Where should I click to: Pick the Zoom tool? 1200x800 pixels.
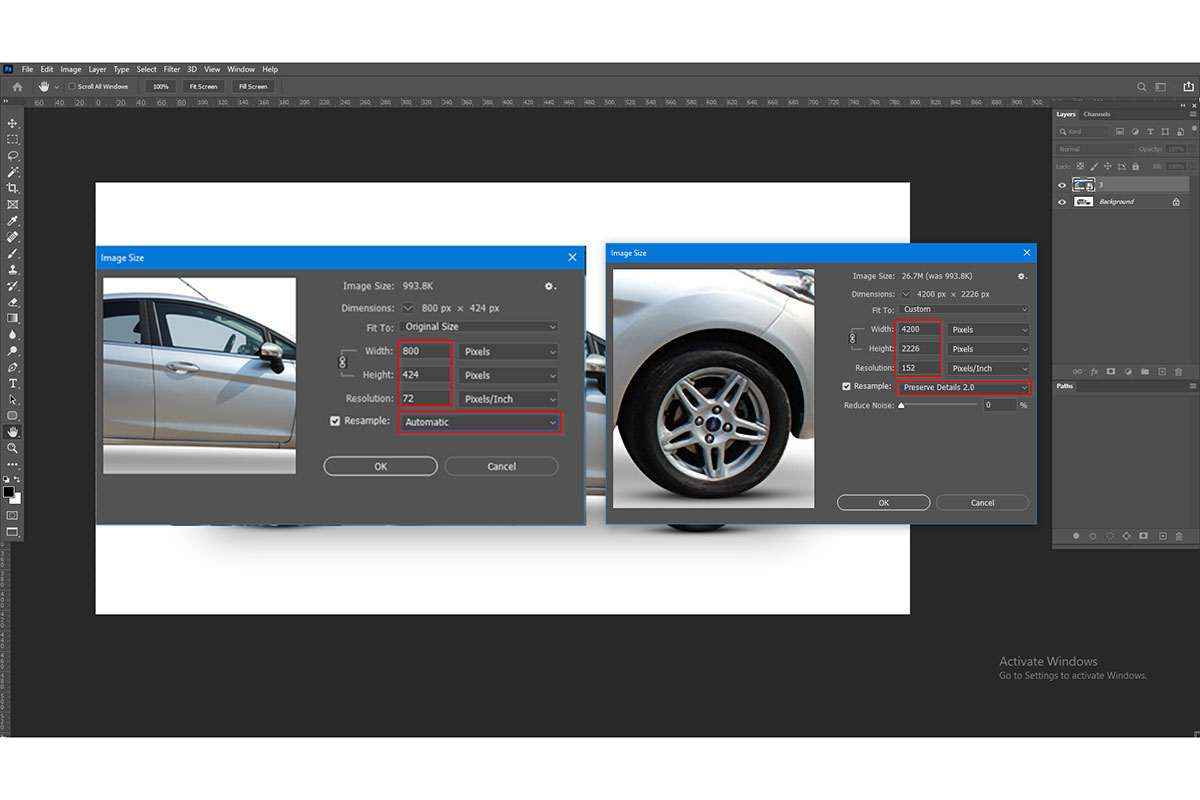pos(13,447)
